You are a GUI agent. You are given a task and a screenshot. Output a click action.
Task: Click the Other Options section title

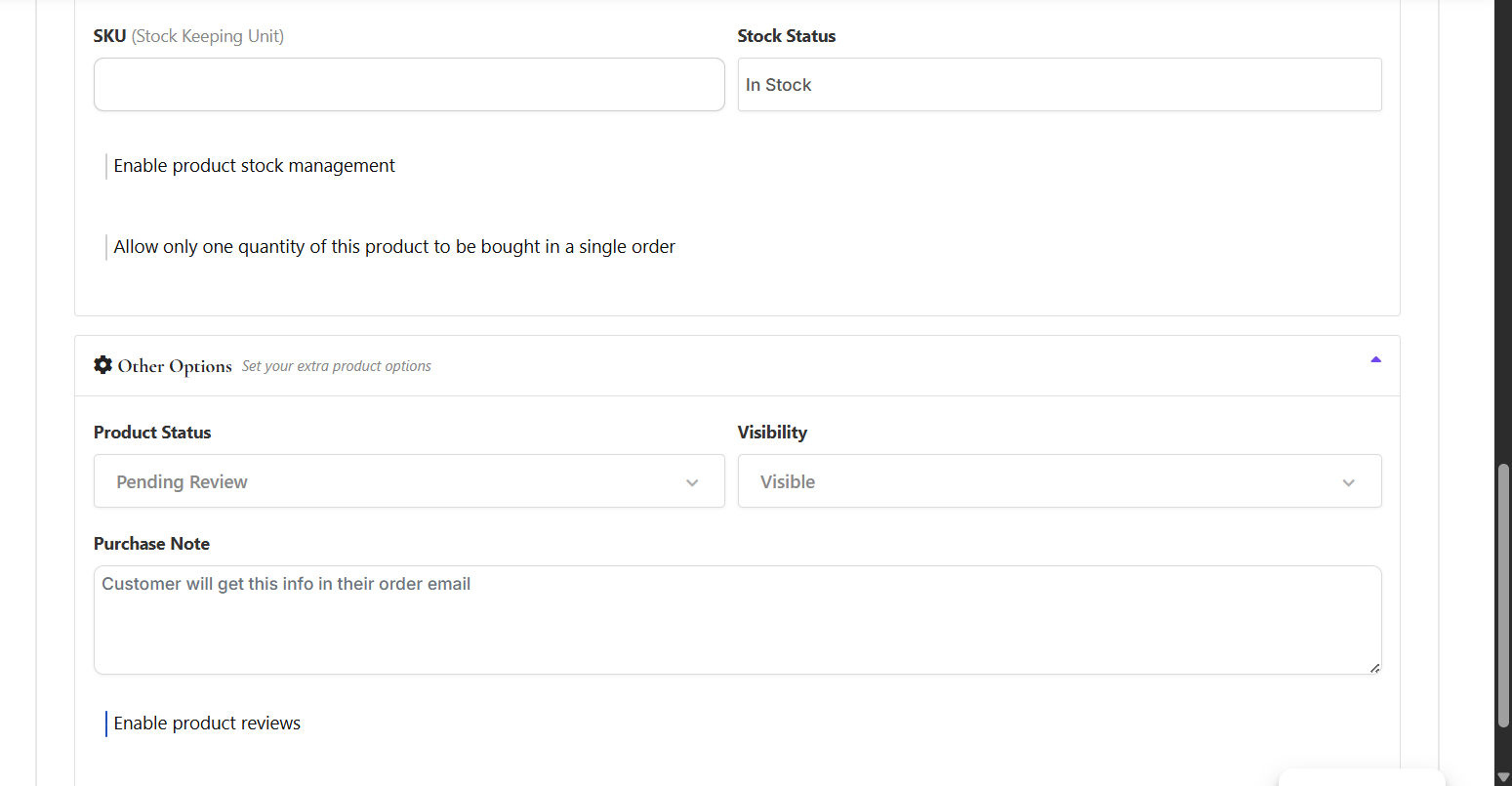[x=175, y=366]
